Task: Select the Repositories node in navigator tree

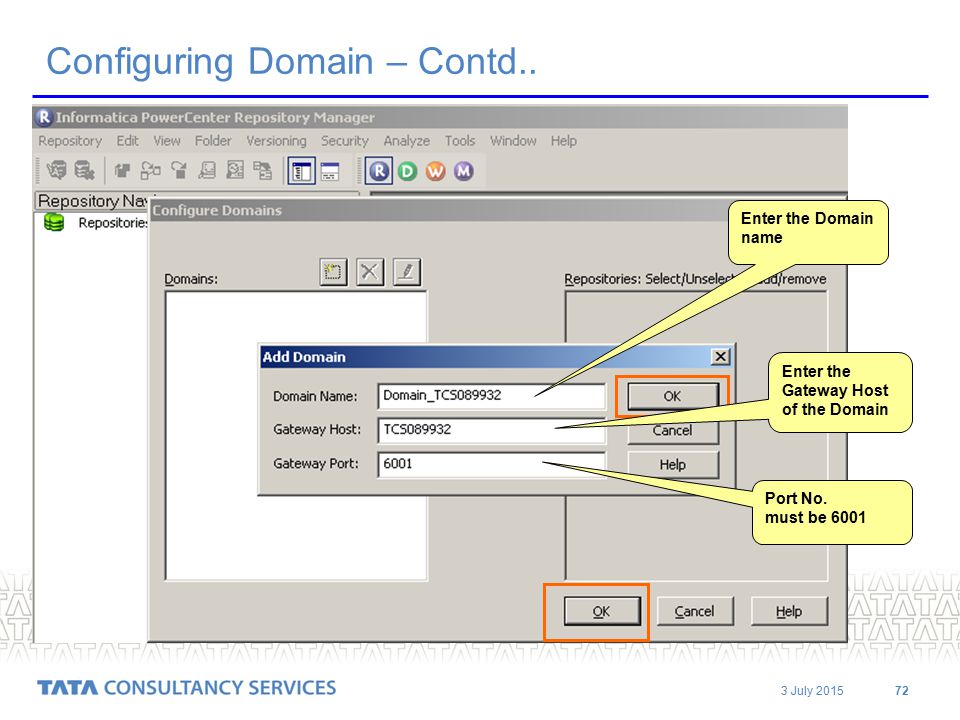Action: pyautogui.click(x=113, y=222)
